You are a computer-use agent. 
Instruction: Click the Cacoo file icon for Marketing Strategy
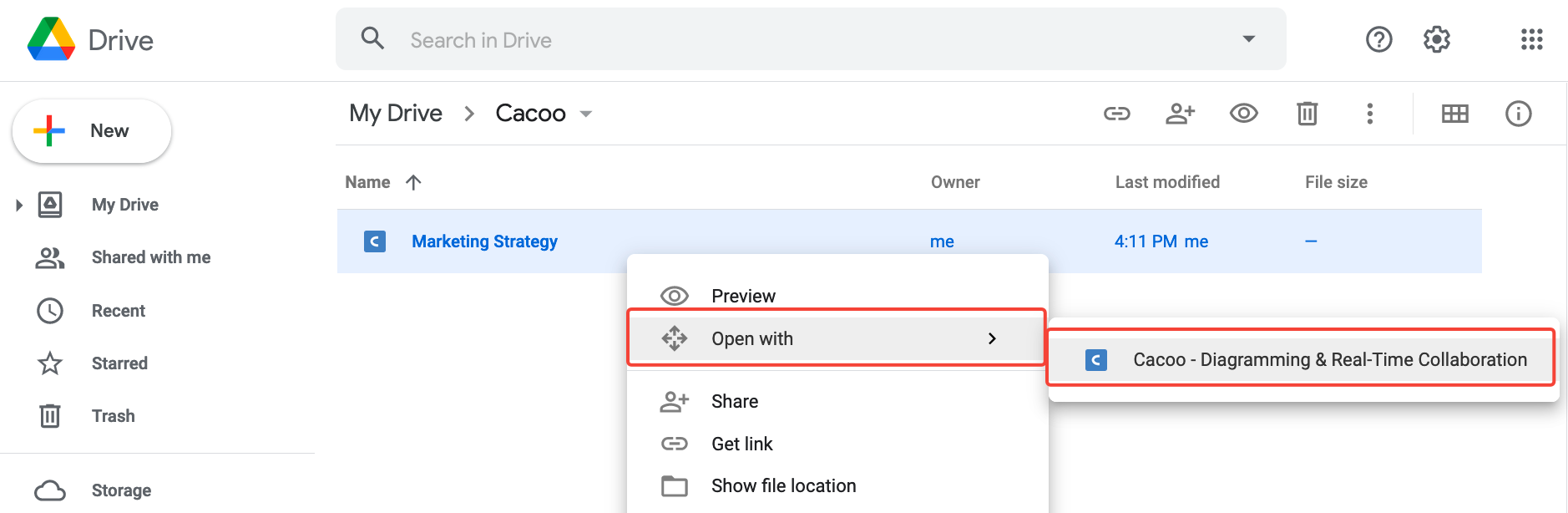375,241
